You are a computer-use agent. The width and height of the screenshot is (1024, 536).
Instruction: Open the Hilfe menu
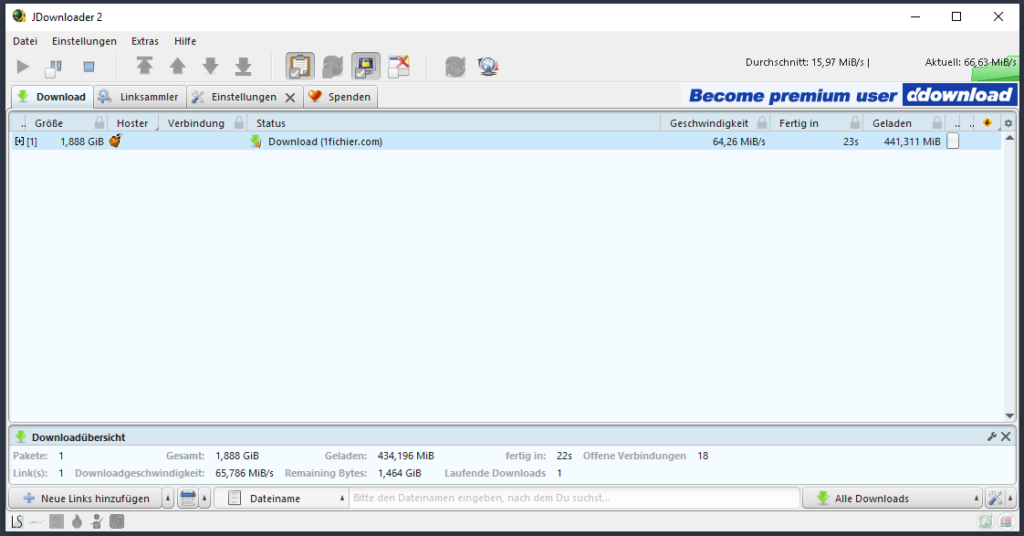tap(185, 41)
